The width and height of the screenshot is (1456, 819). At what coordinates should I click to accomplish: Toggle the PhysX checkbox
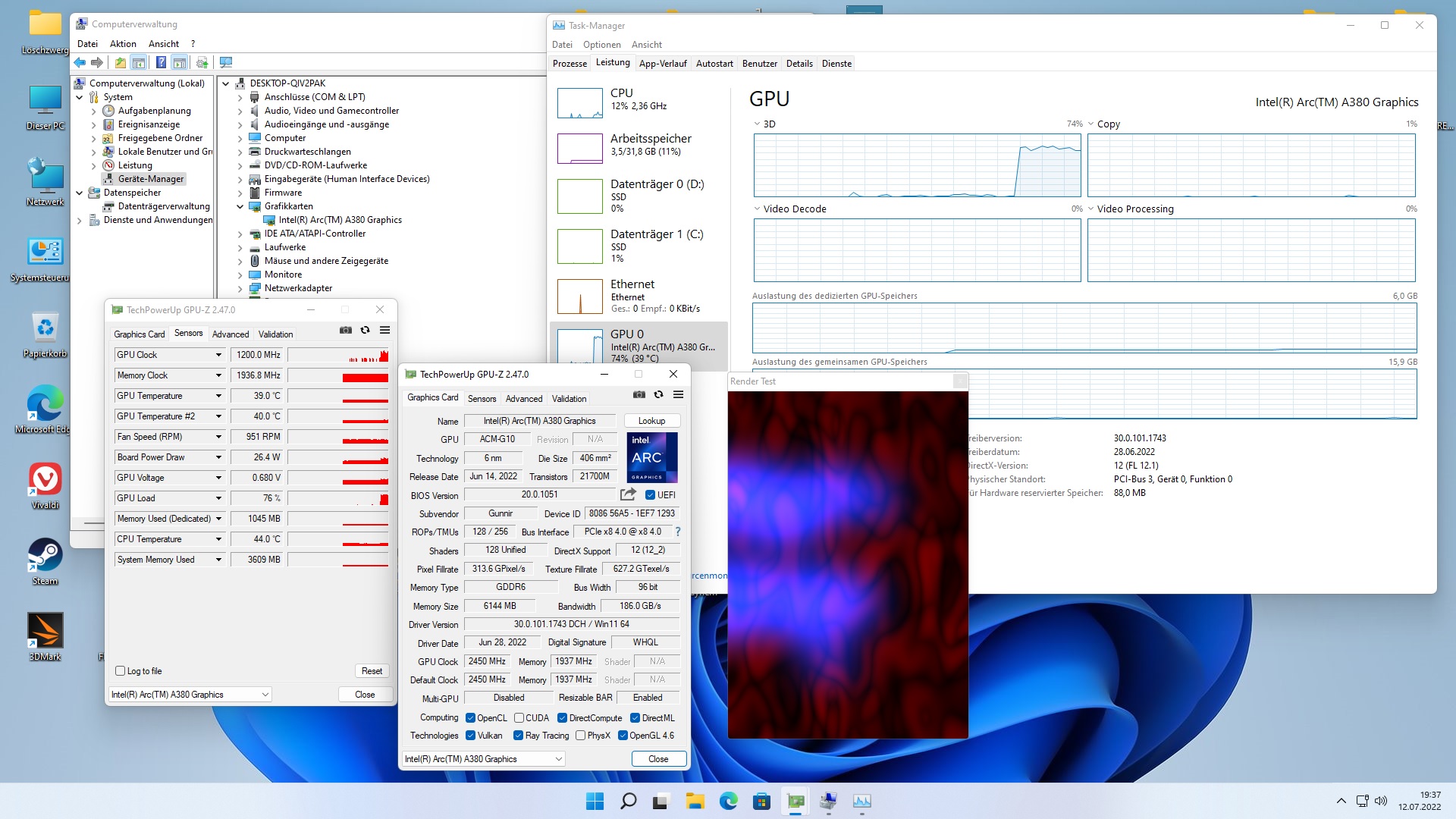click(x=580, y=736)
